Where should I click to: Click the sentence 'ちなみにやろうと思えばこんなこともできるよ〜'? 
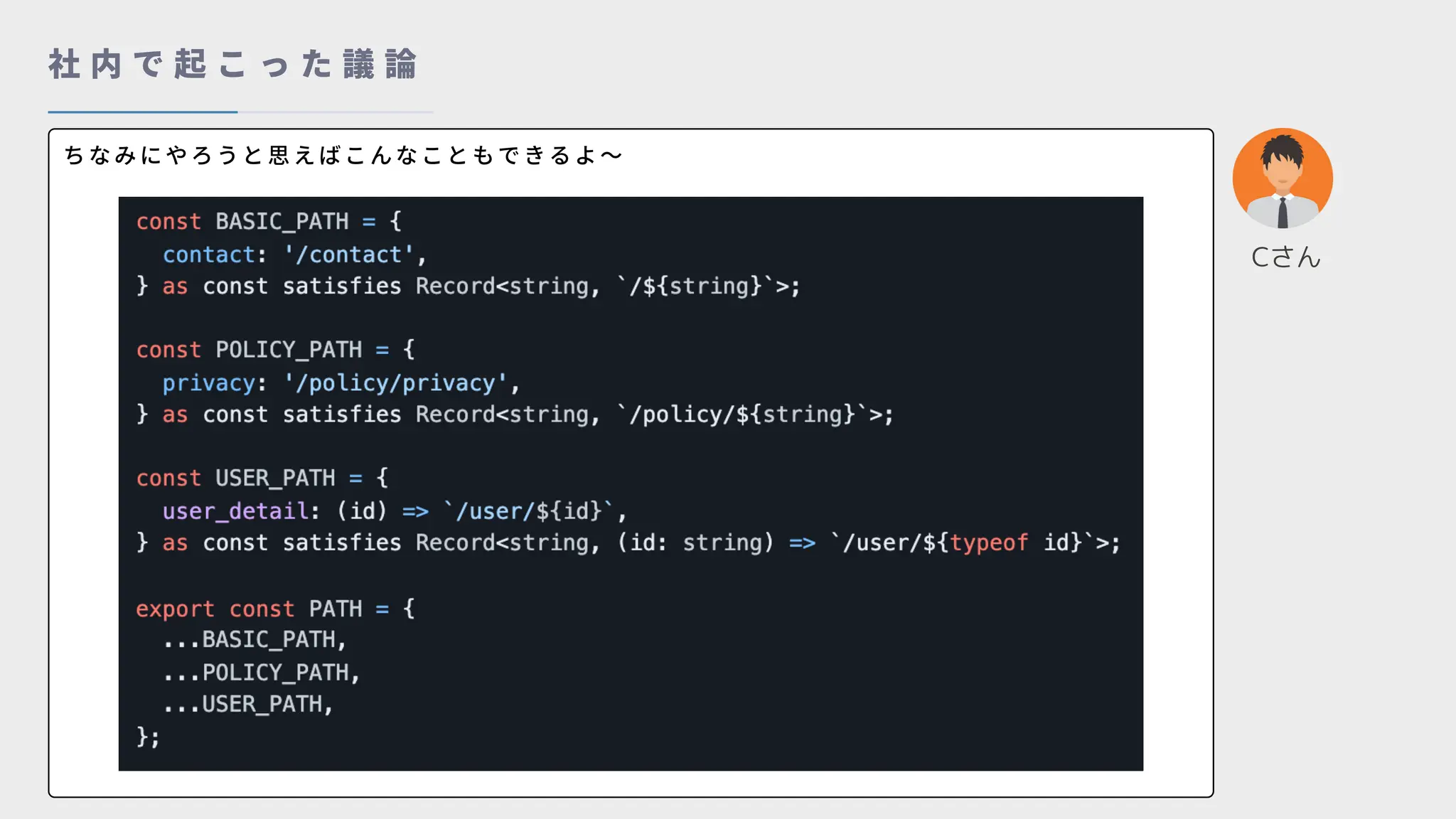(343, 155)
